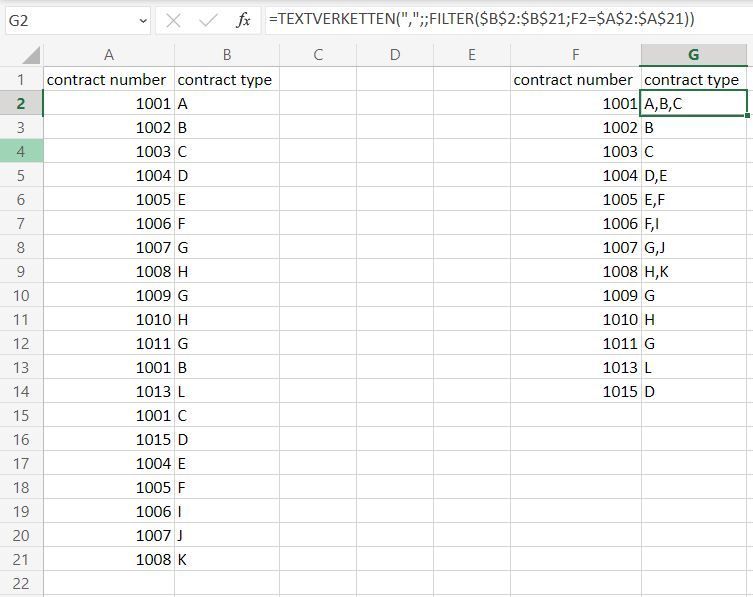Select cell A3 with value 1002
Screen dimensions: 753x597
109,127
